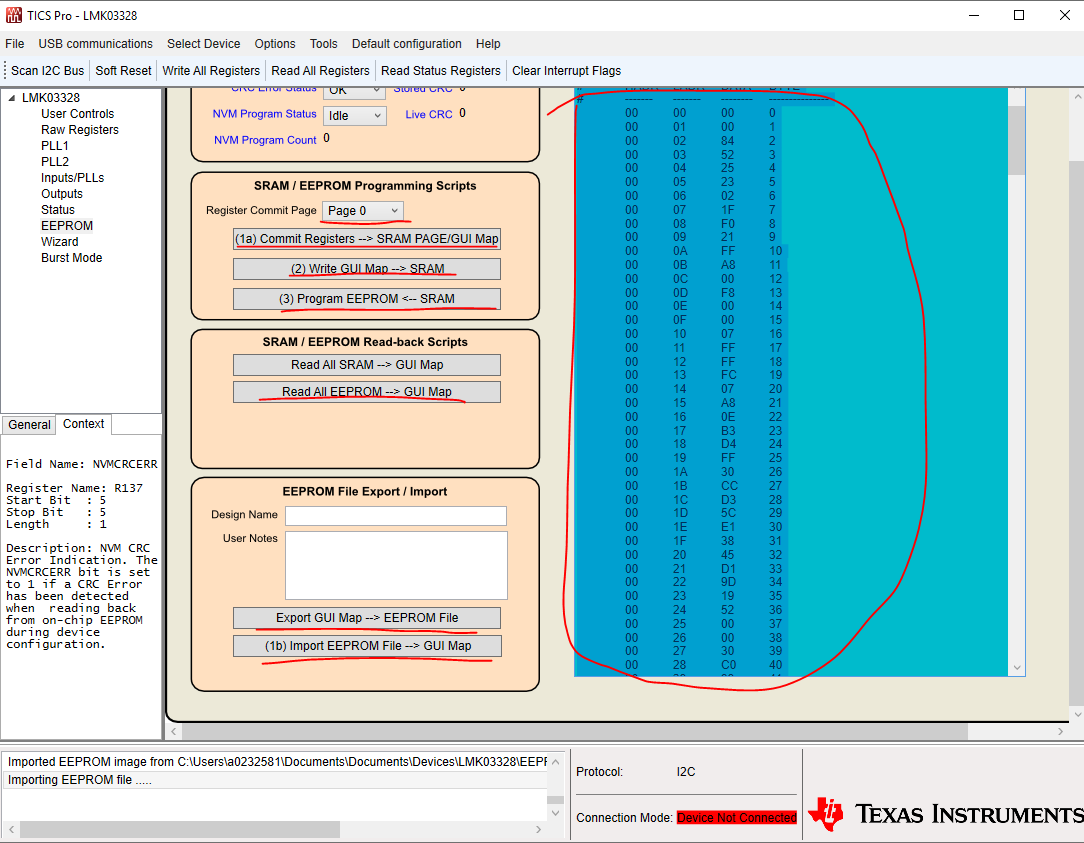This screenshot has height=843, width=1084.
Task: Select the LMK03328 root tree item
Action: click(x=50, y=98)
